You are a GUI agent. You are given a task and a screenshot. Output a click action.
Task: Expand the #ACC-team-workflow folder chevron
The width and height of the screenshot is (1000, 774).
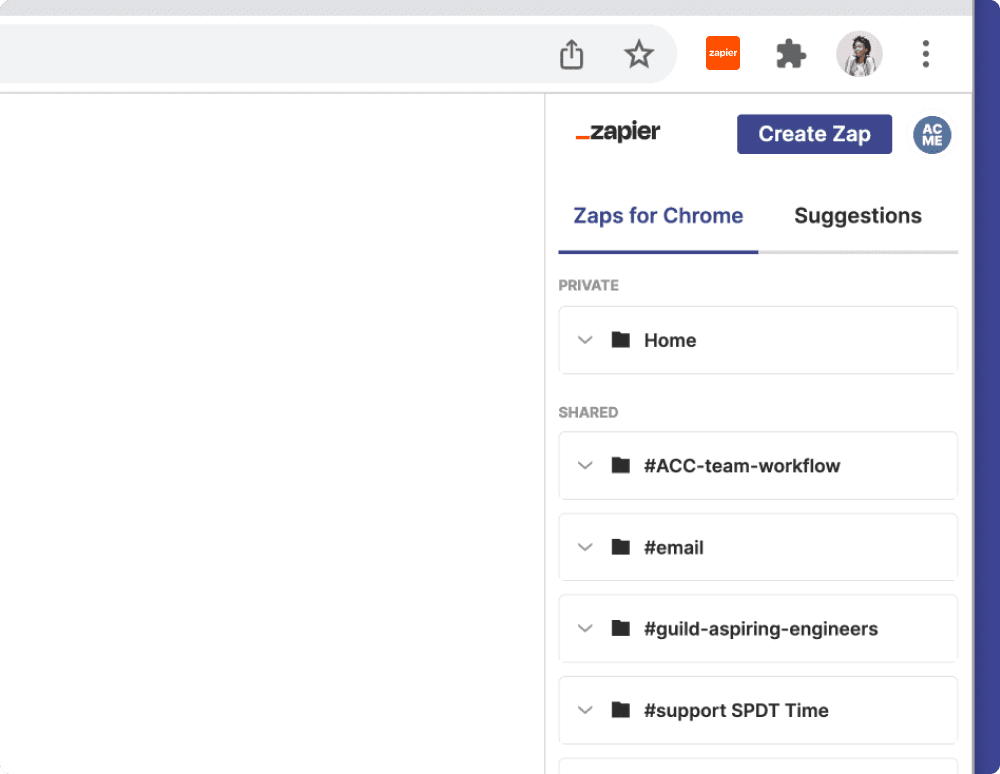click(585, 466)
